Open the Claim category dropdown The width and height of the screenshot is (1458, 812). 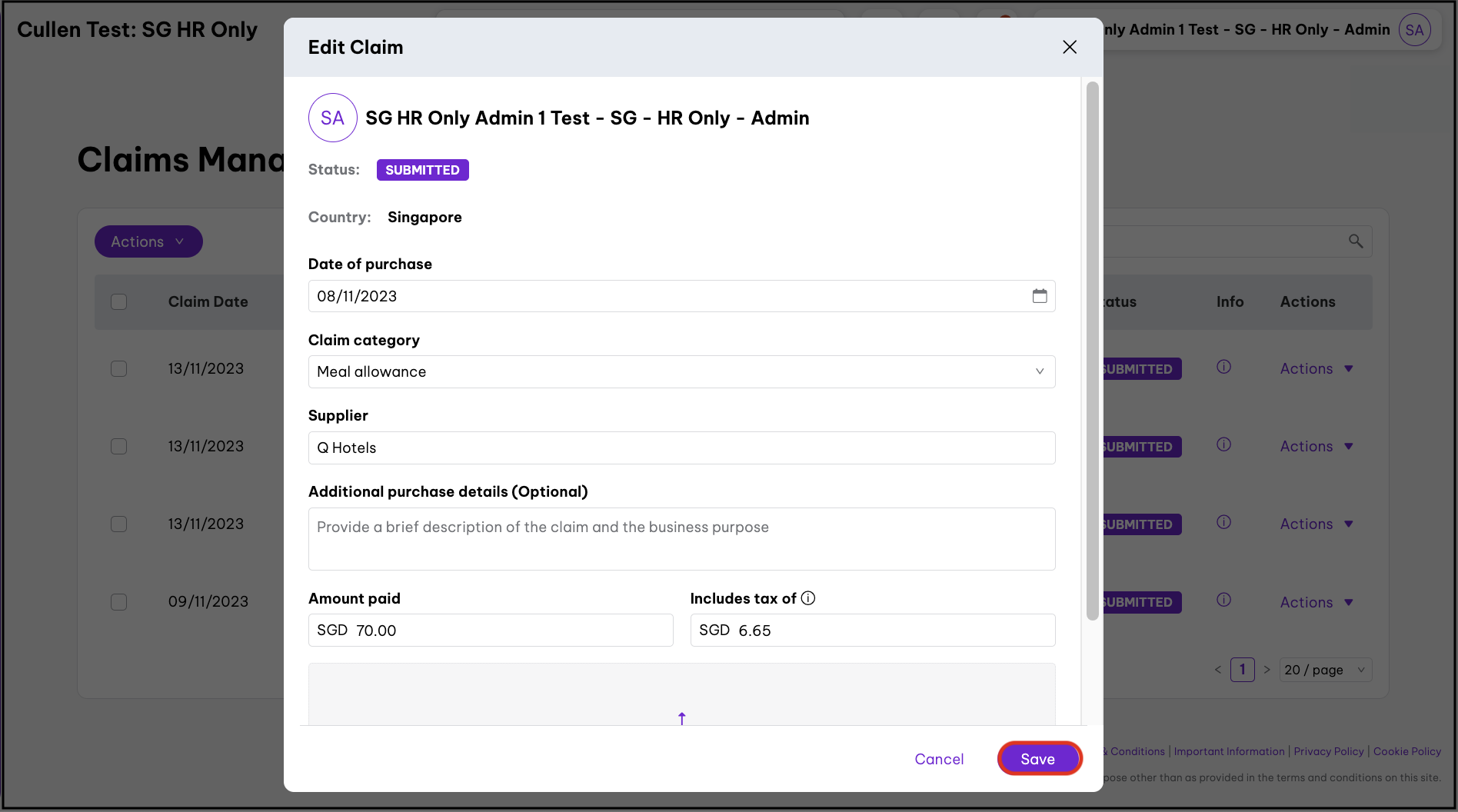(x=681, y=371)
